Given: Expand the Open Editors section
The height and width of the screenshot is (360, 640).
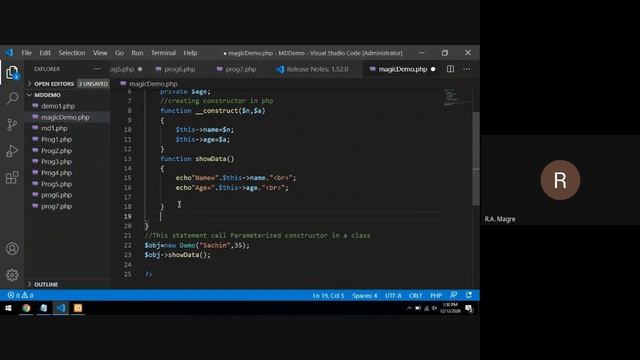Looking at the screenshot, I should click(54, 84).
